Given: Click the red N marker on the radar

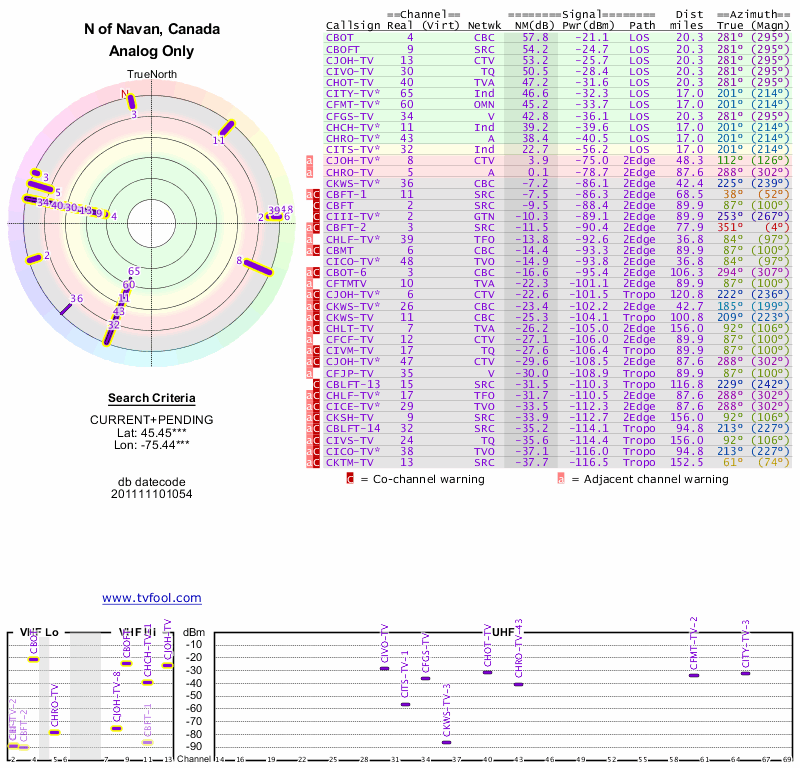Looking at the screenshot, I should (x=126, y=95).
